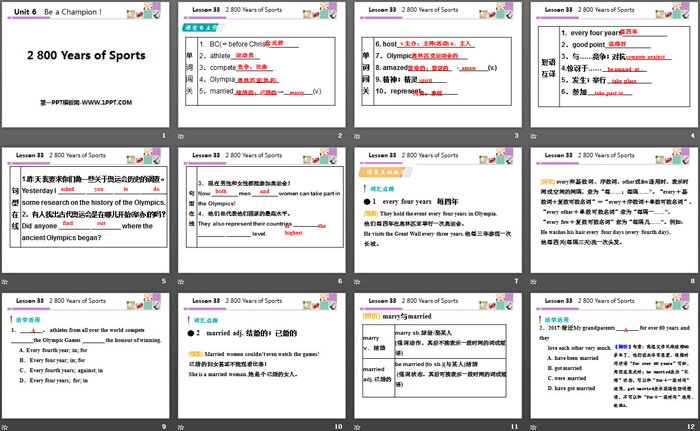Select slide 7 explaining 'every four years'
Viewport: 700px width, 431px height.
438,210
